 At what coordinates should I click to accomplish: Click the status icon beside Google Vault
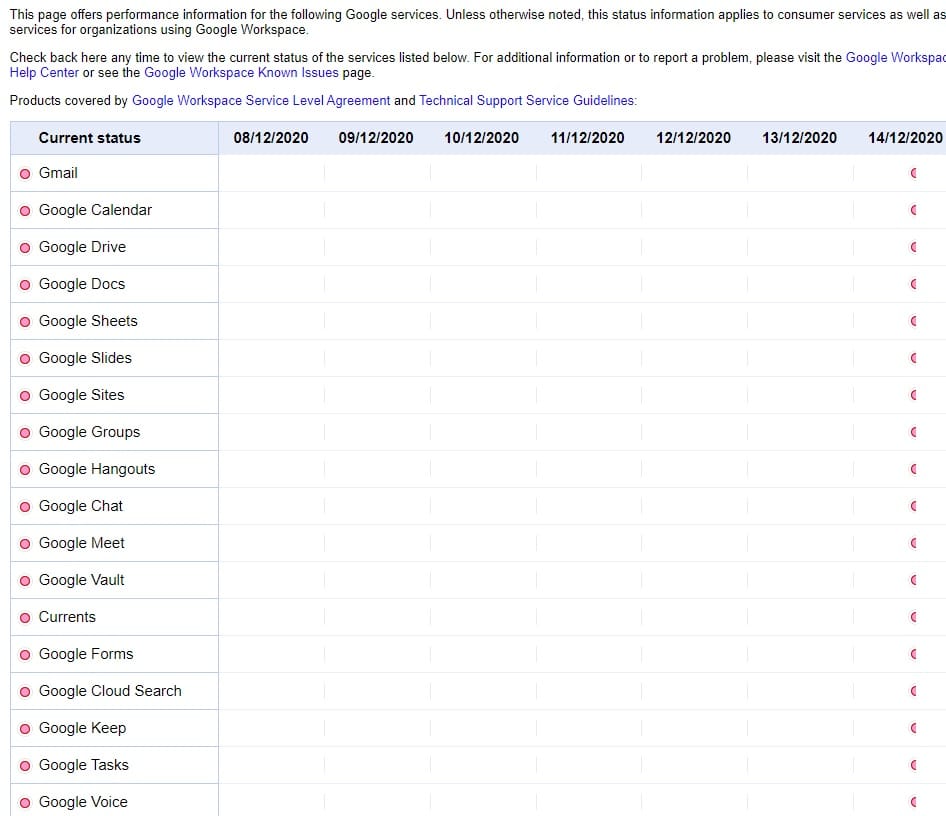pos(25,581)
